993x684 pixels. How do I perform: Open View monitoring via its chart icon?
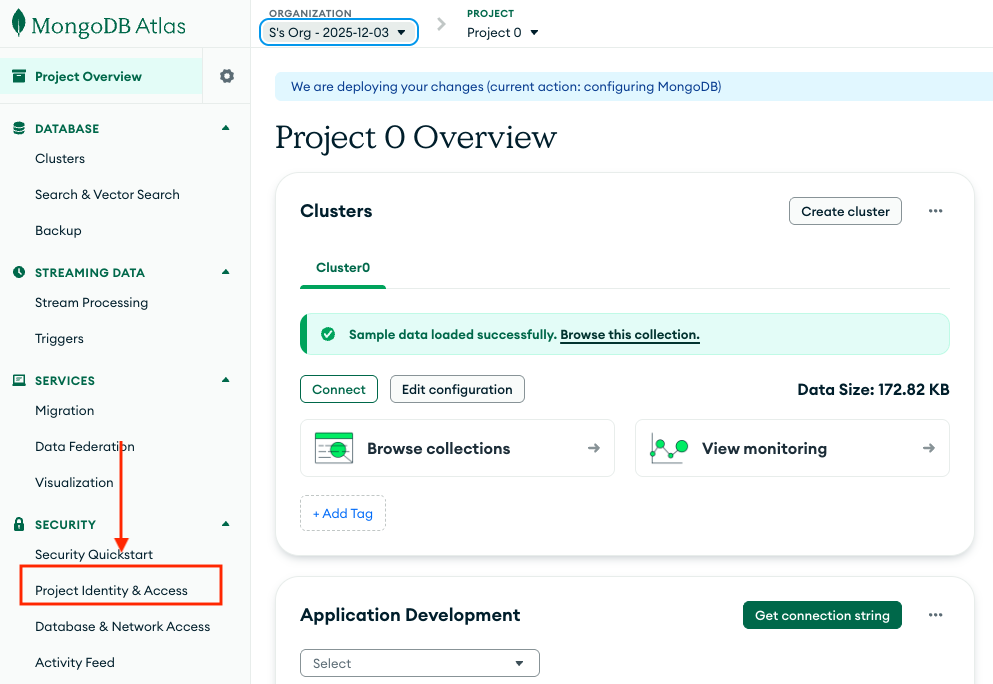tap(668, 448)
